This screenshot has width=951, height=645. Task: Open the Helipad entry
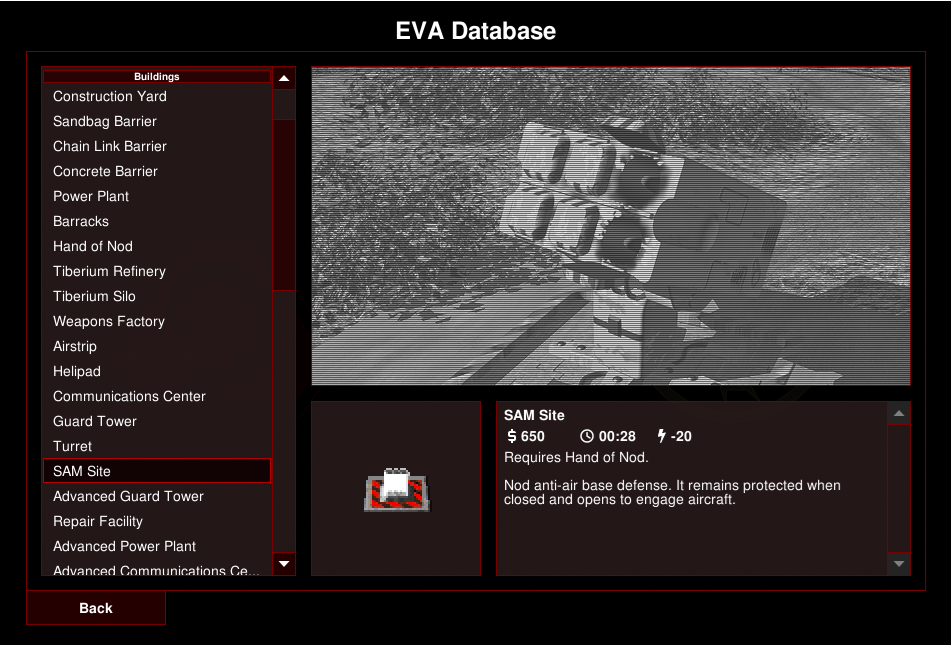[156, 371]
